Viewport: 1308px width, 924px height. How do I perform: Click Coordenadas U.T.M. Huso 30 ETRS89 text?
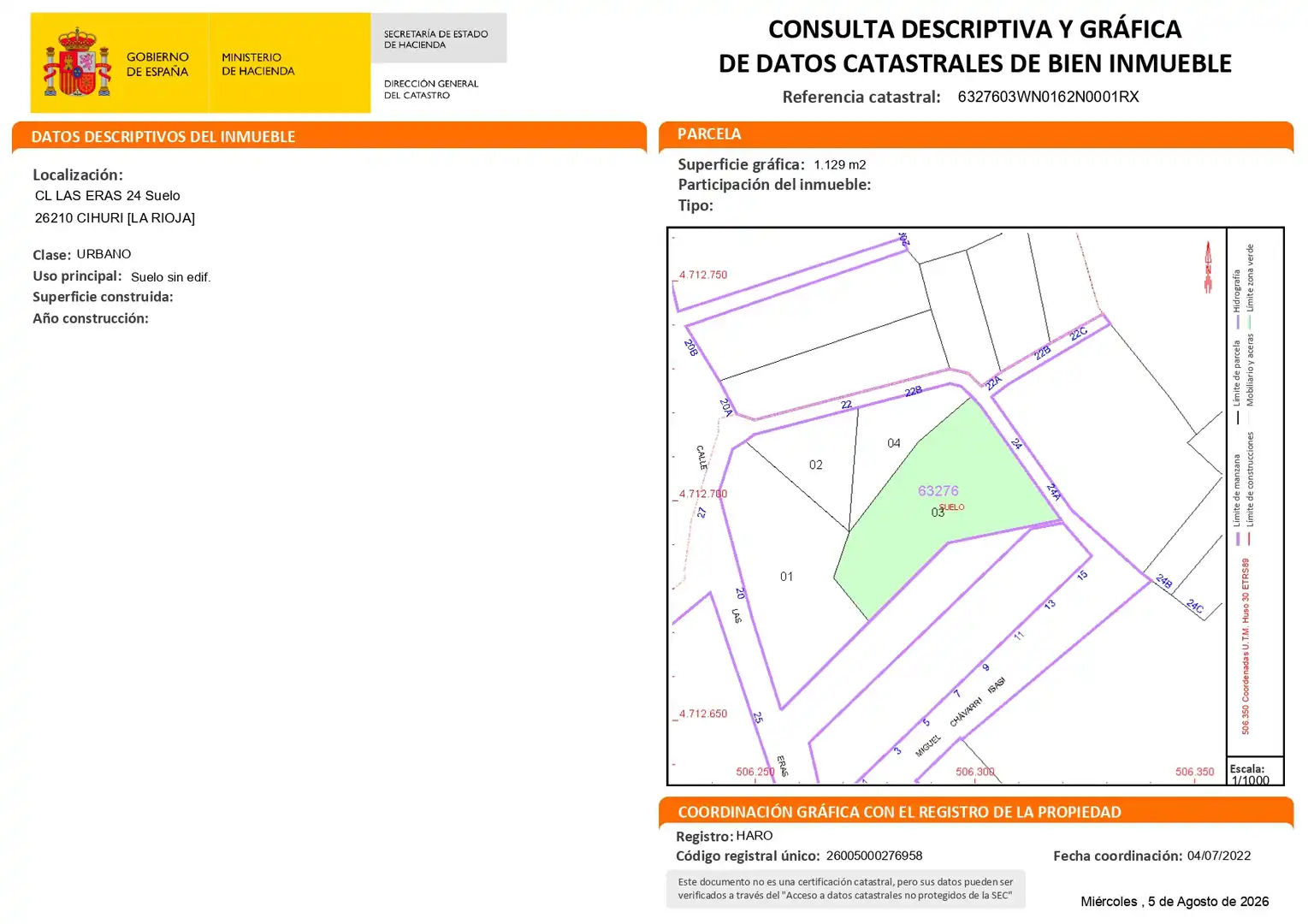pos(1246,646)
